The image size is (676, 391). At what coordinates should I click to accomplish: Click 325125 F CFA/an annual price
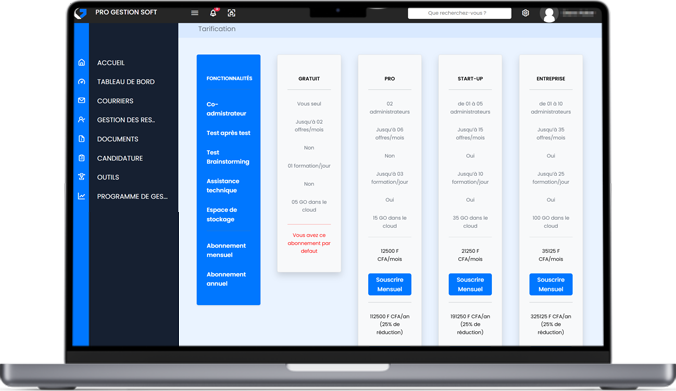pos(551,324)
